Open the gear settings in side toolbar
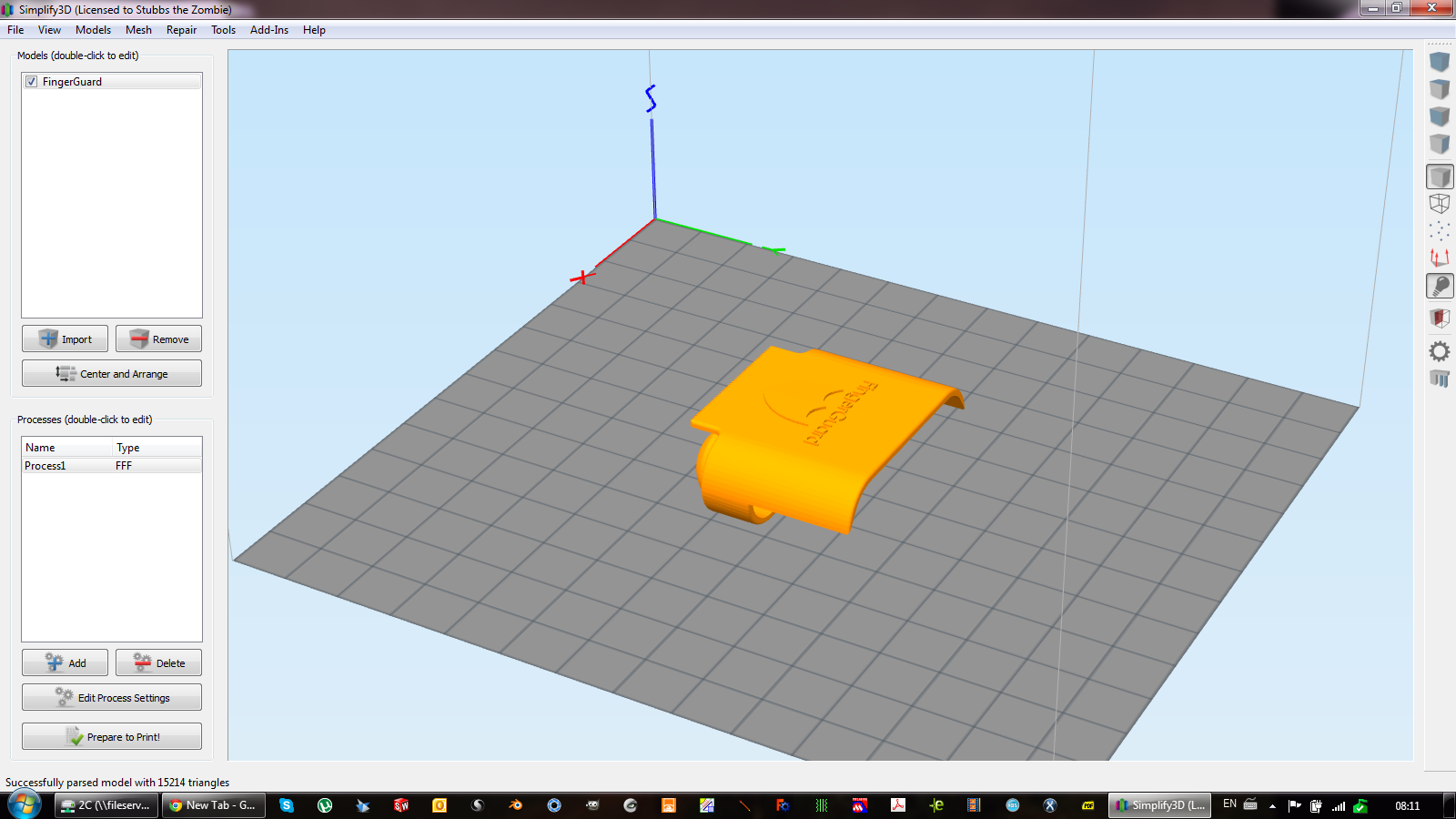This screenshot has width=1456, height=819. tap(1439, 350)
